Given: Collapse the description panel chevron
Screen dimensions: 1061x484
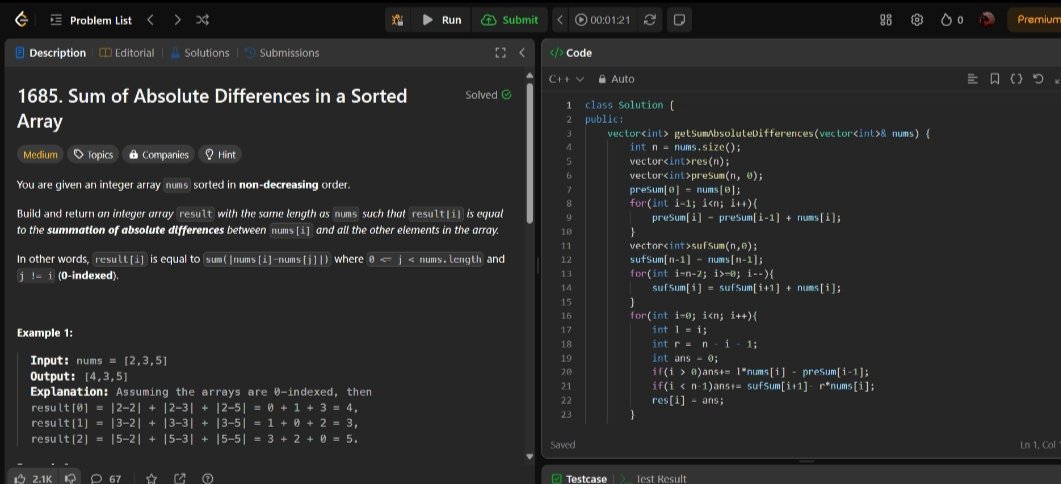Looking at the screenshot, I should 522,53.
